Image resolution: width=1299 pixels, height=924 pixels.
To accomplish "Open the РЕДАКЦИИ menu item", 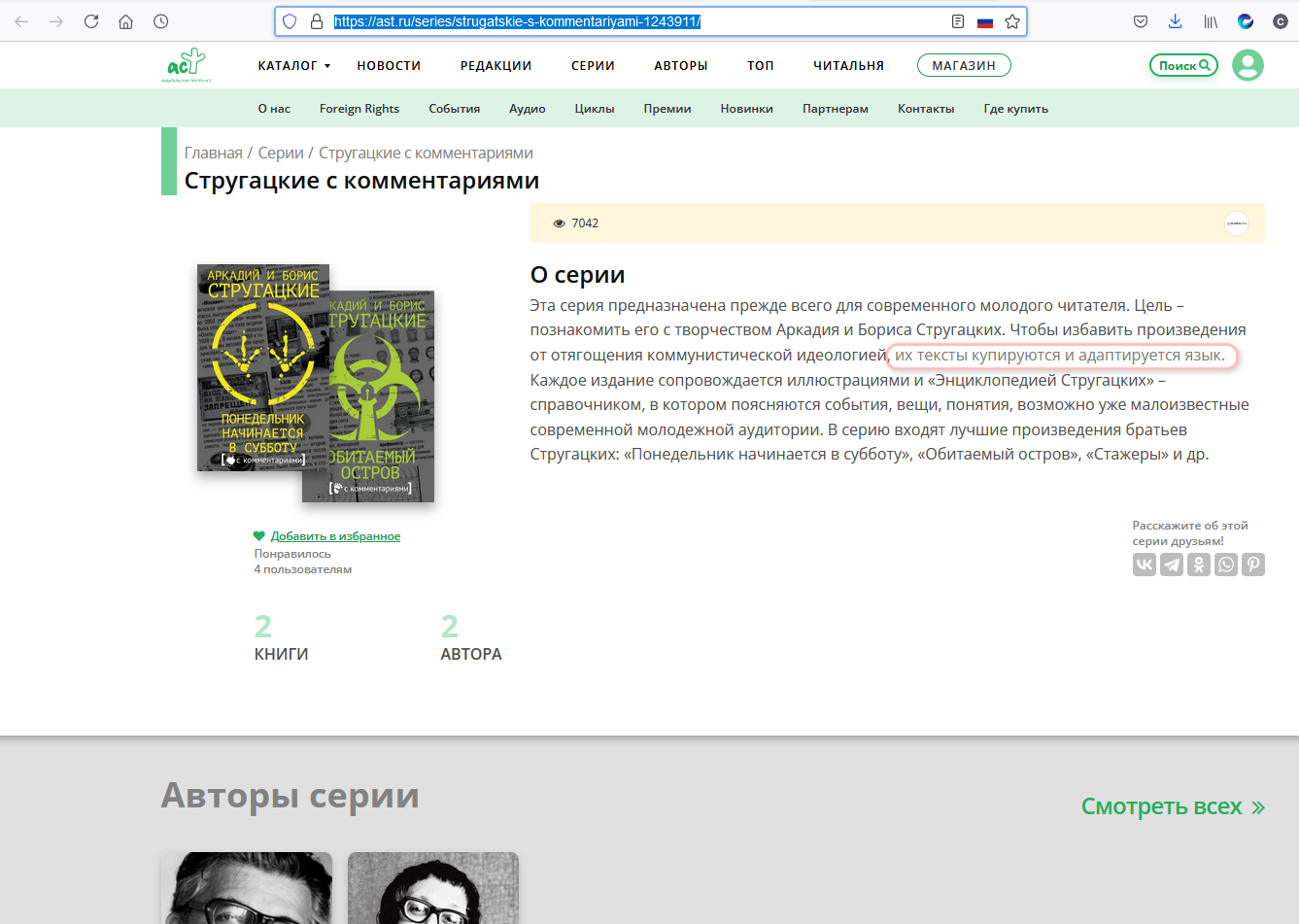I will click(x=496, y=66).
